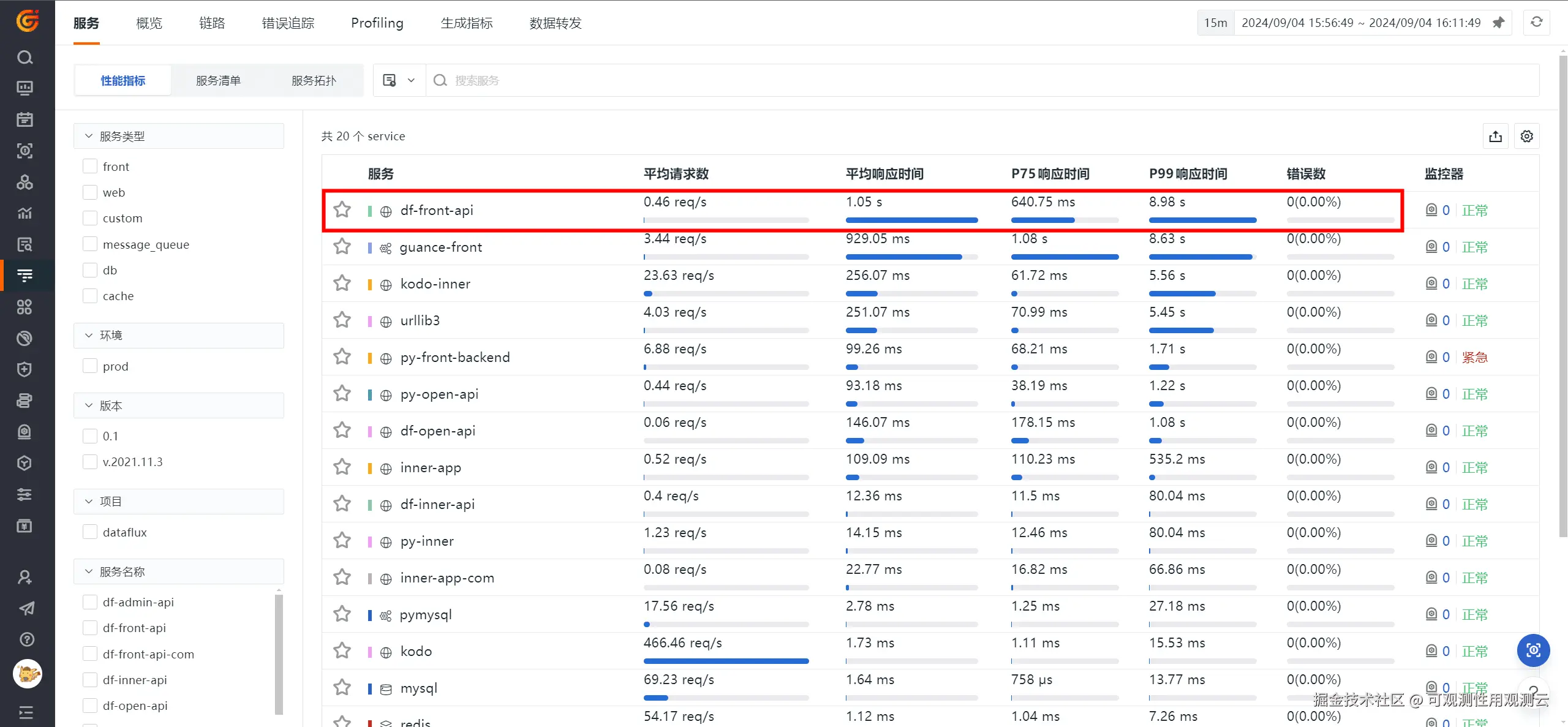
Task: Collapse the 版本 filter section
Action: point(89,405)
